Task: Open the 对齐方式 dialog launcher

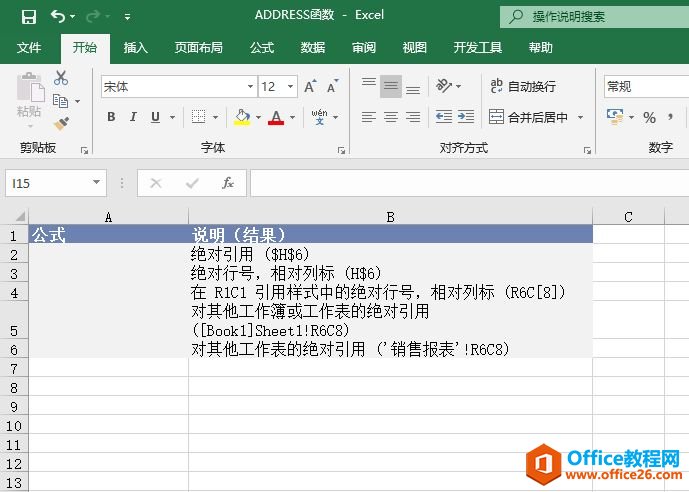Action: click(587, 150)
